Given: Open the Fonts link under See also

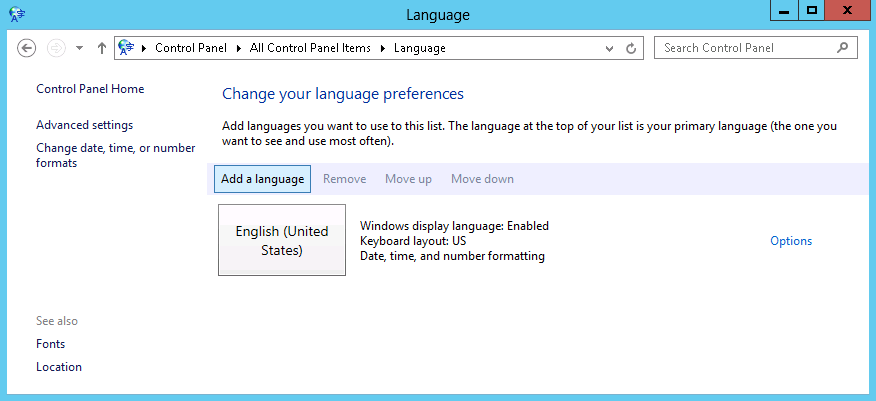Looking at the screenshot, I should pos(50,344).
